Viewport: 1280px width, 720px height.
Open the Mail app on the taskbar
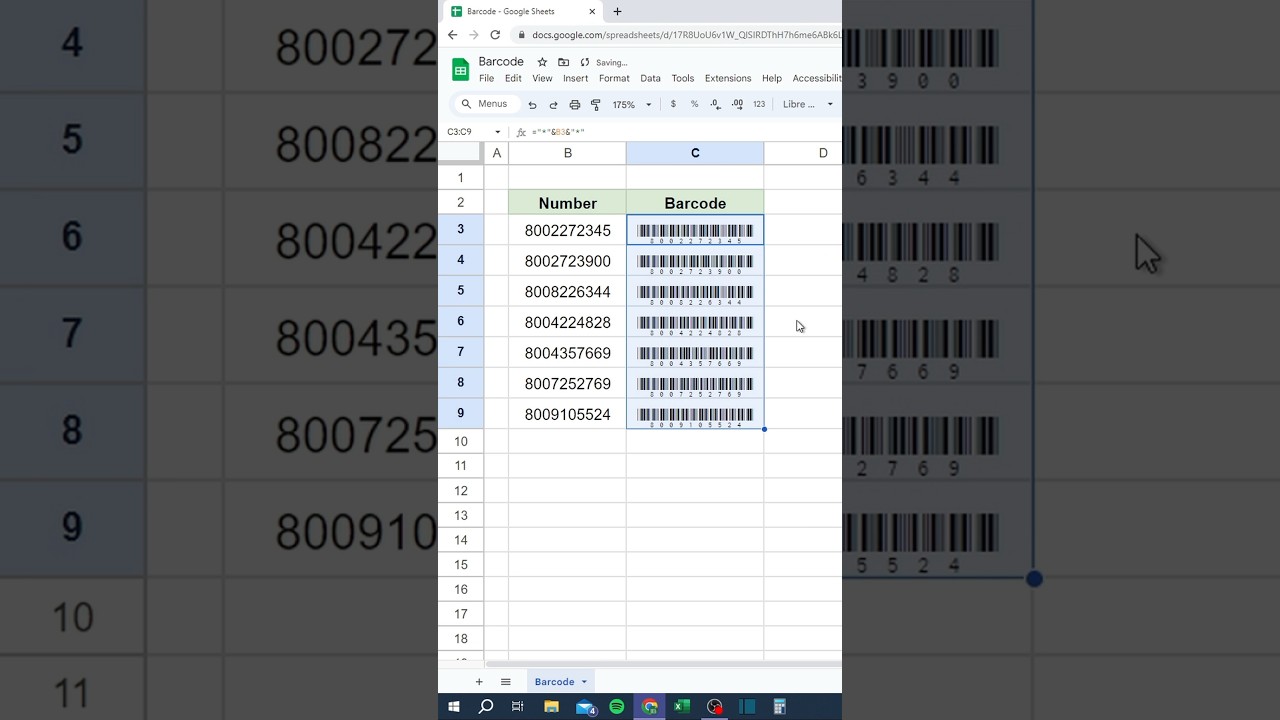pos(585,706)
